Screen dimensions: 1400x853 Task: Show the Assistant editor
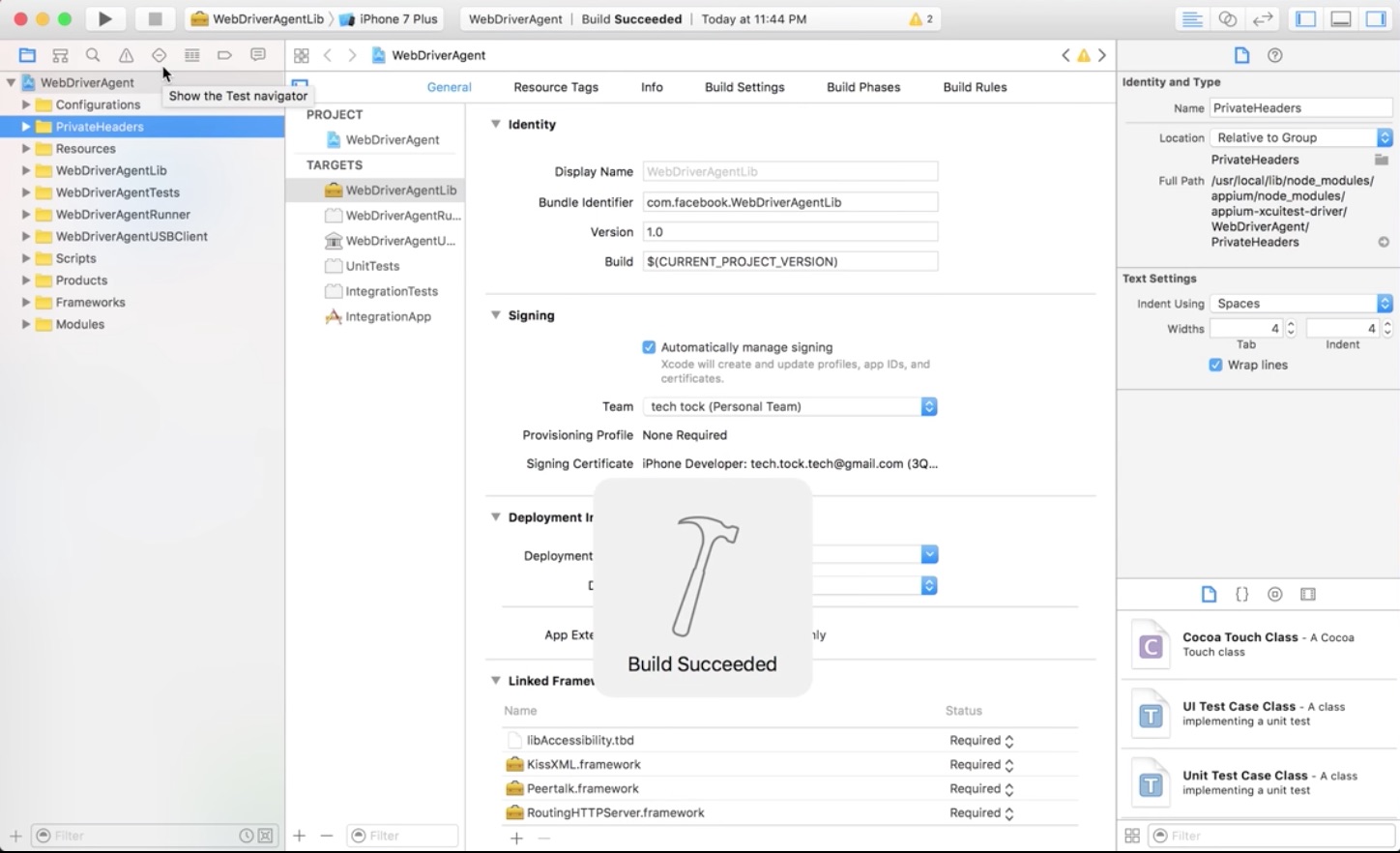point(1228,19)
